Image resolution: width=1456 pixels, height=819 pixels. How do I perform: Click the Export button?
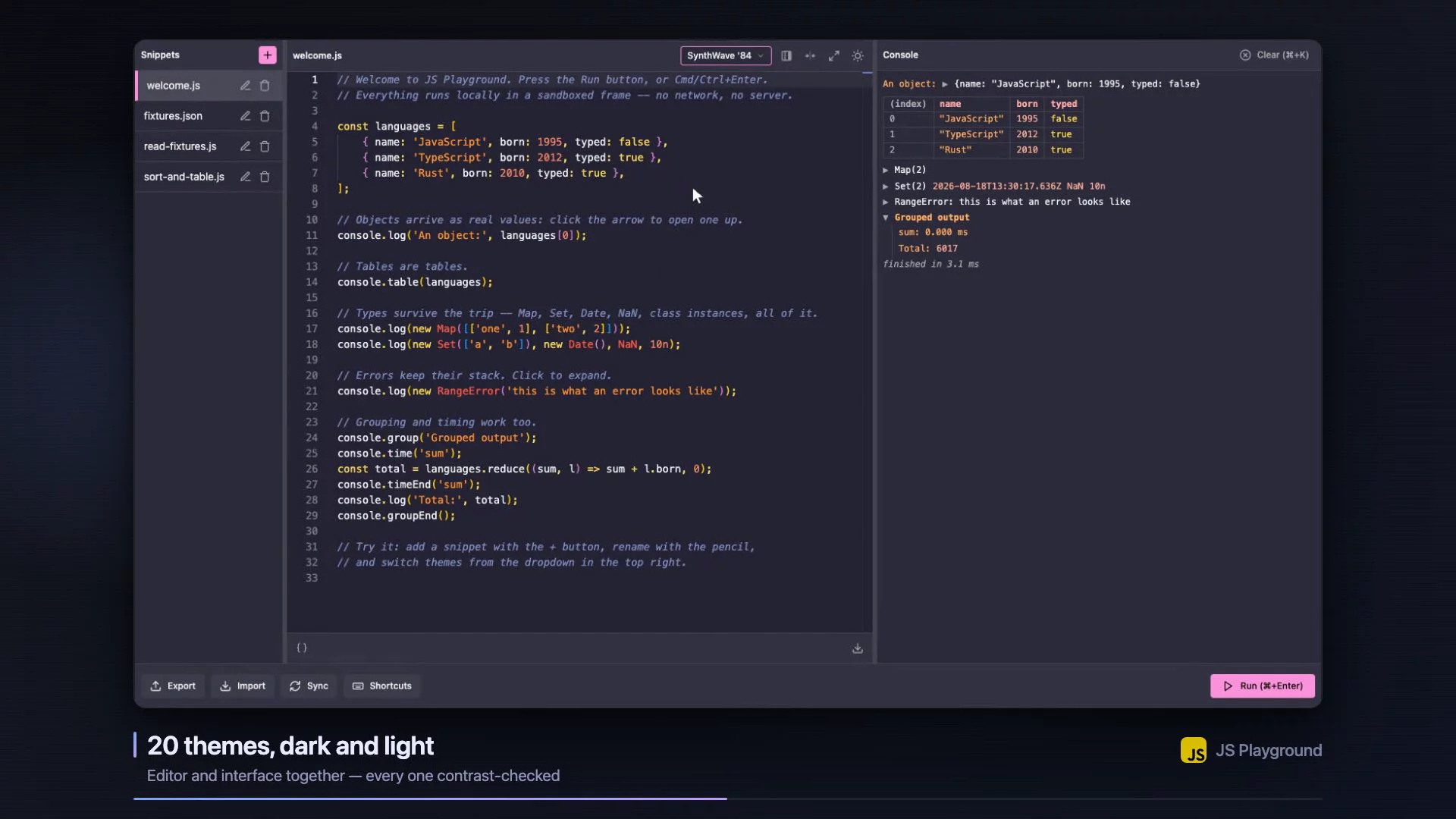click(173, 686)
